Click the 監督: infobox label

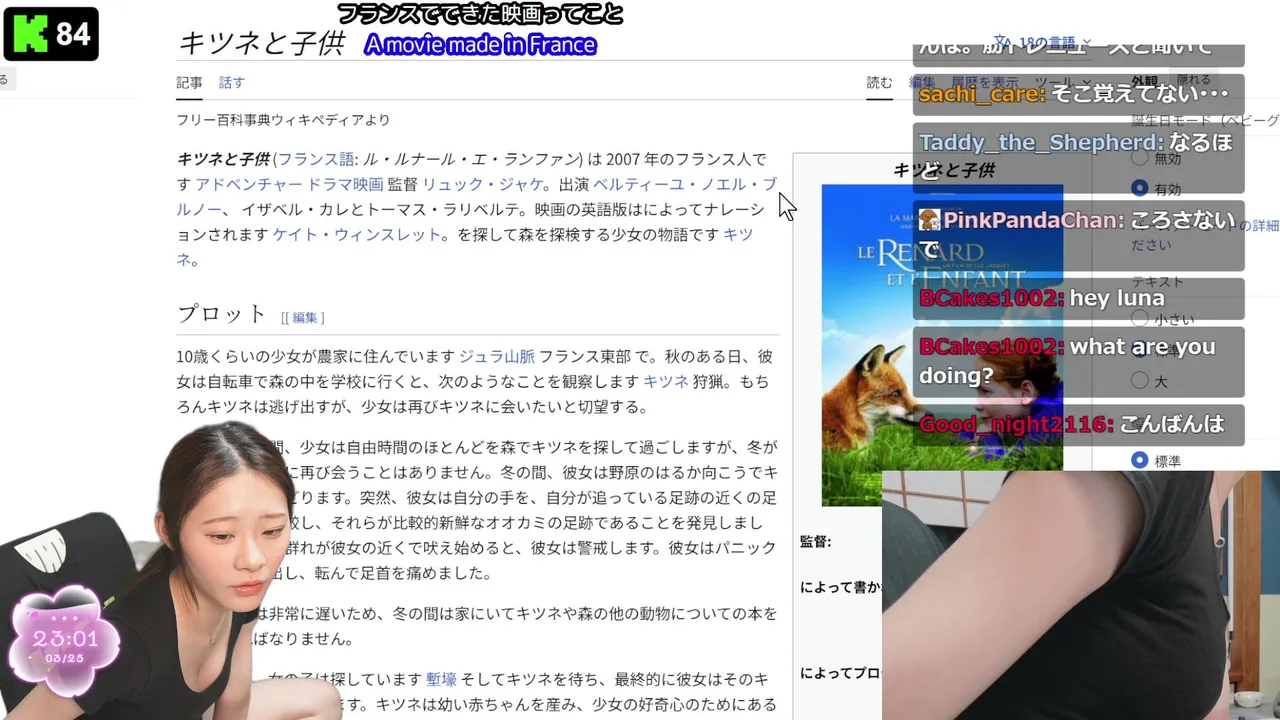tap(815, 541)
